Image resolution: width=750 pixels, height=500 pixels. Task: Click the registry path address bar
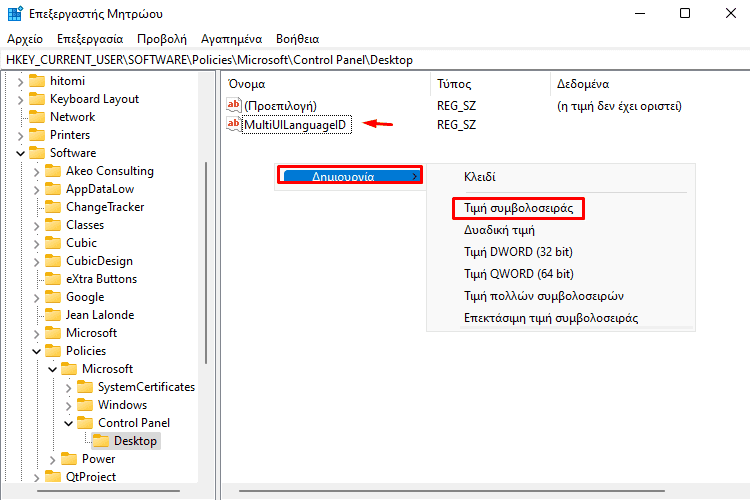click(375, 60)
